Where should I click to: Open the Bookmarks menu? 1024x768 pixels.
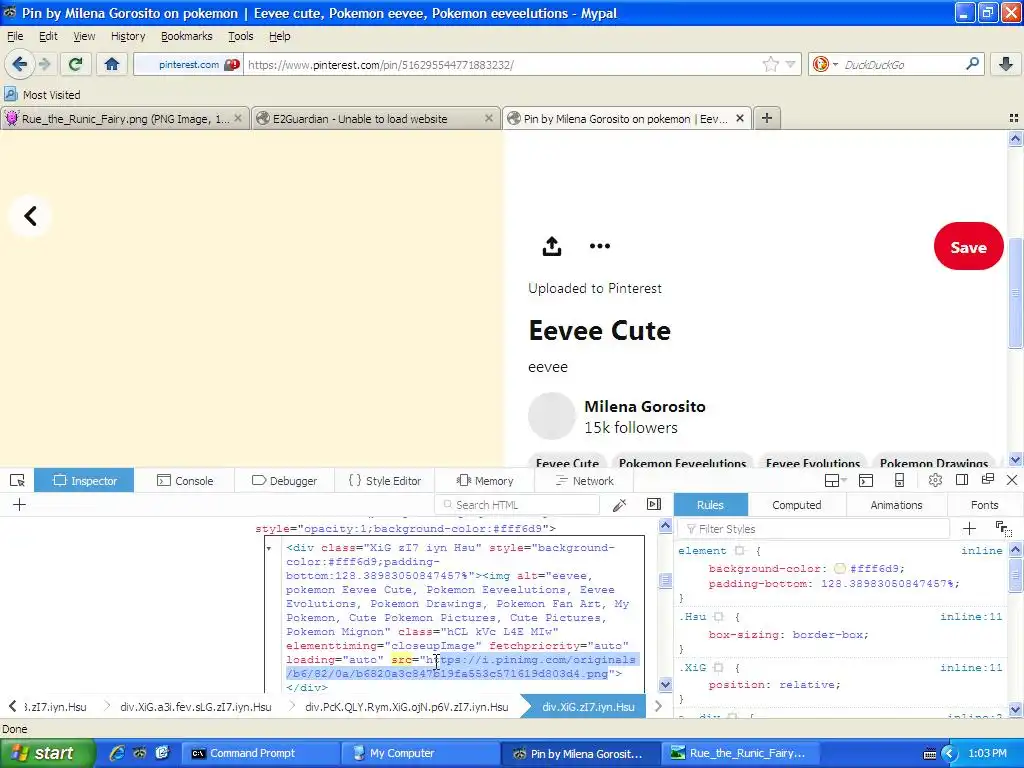coord(186,36)
